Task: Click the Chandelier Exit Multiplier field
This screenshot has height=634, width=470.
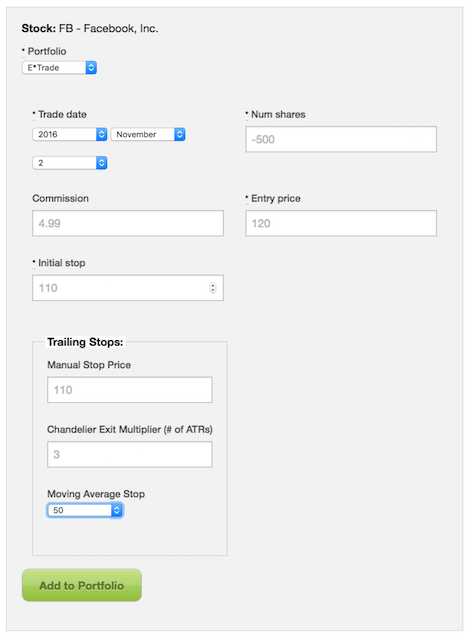Action: coord(130,454)
